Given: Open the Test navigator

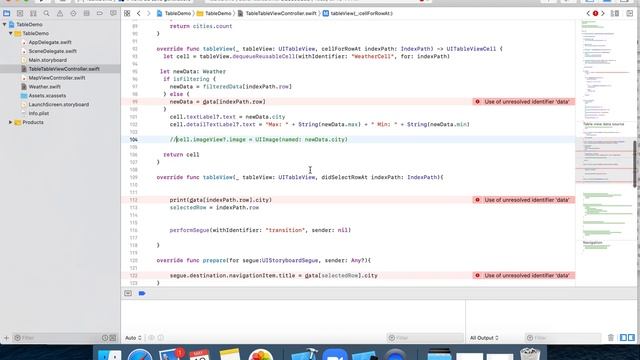Looking at the screenshot, I should (x=73, y=13).
